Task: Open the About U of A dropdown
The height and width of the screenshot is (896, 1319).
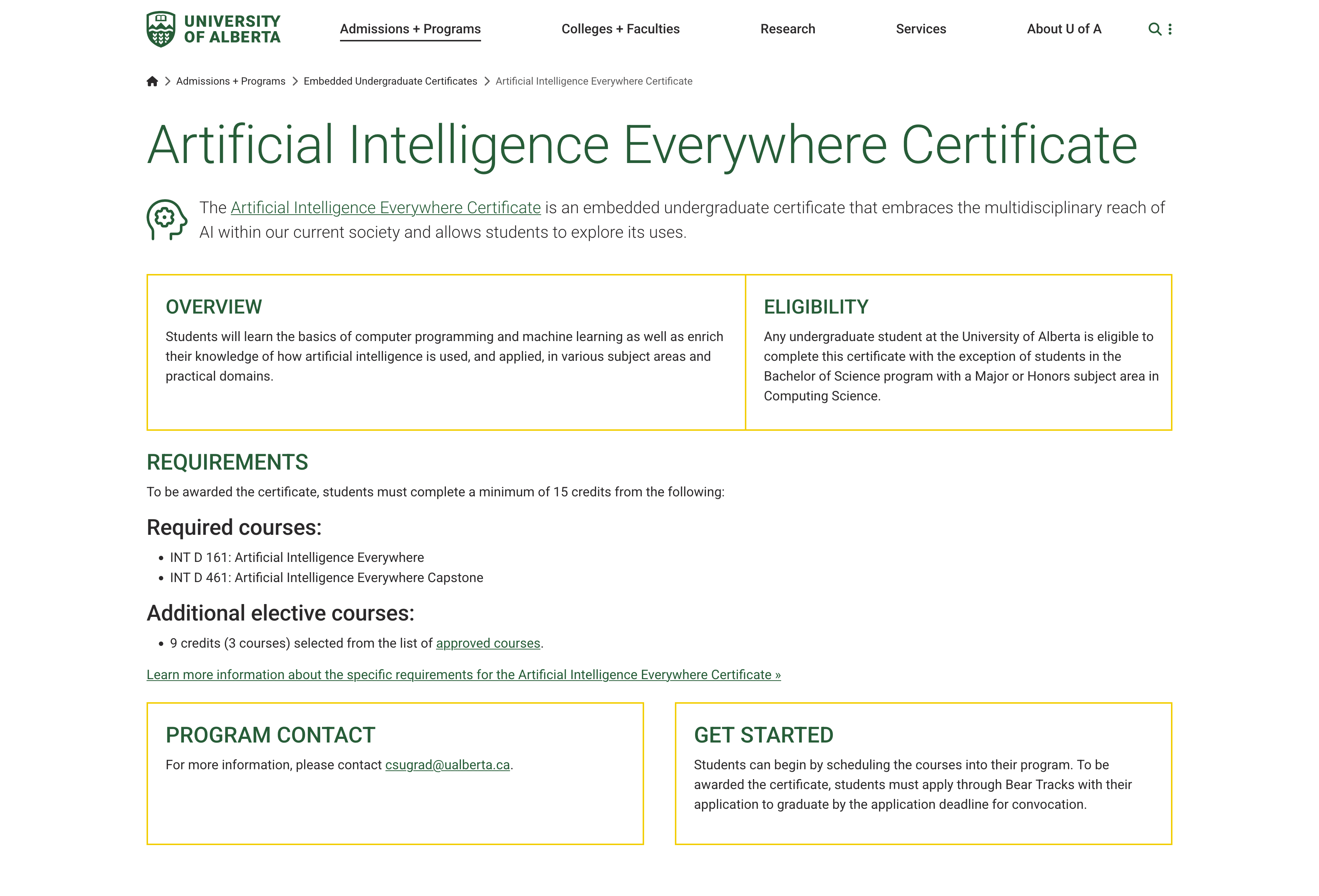Action: click(1063, 29)
